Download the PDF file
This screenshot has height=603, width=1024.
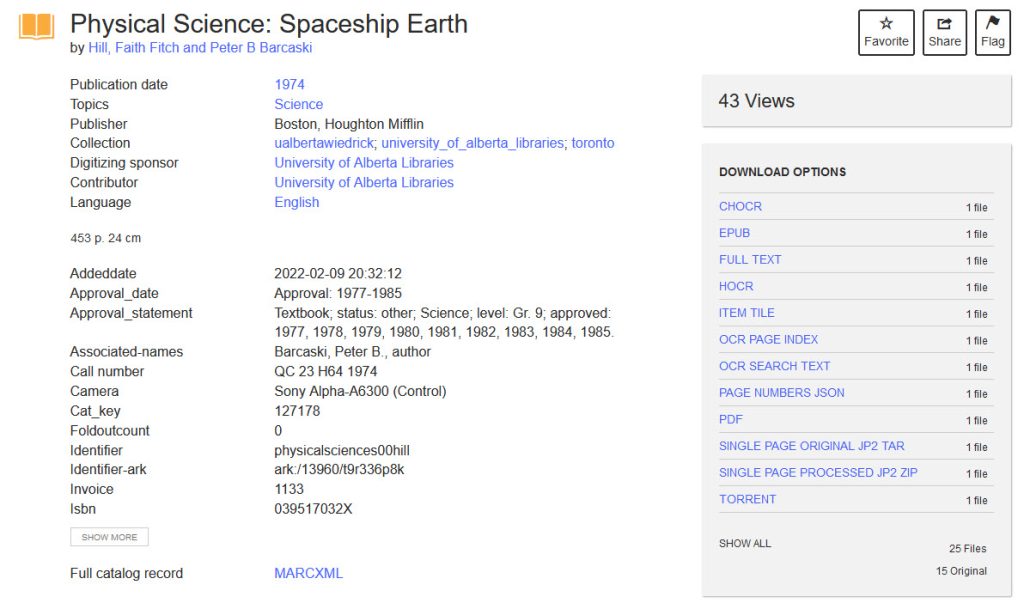point(730,419)
